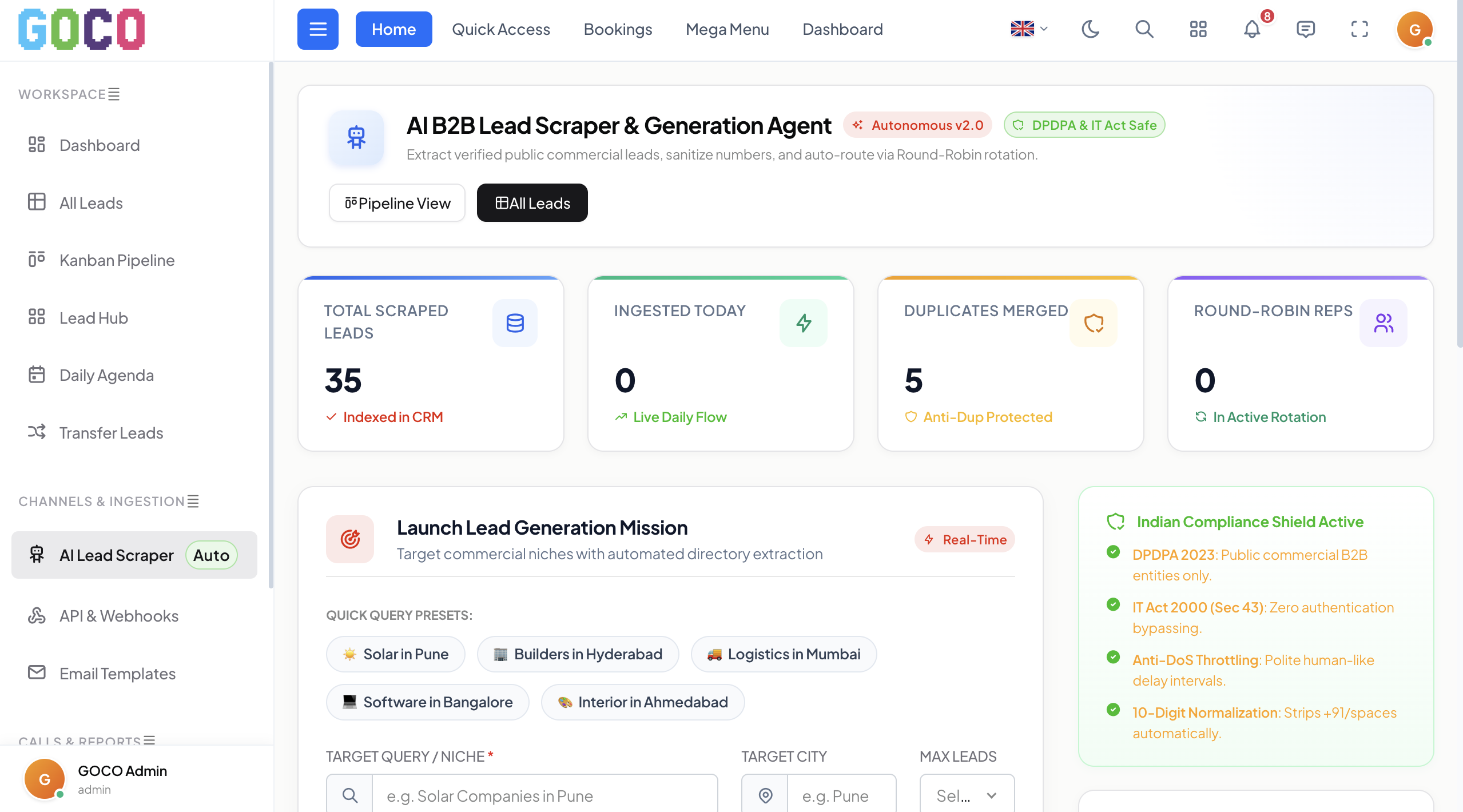1463x812 pixels.
Task: Select the Solar in Pune preset
Action: [x=396, y=654]
